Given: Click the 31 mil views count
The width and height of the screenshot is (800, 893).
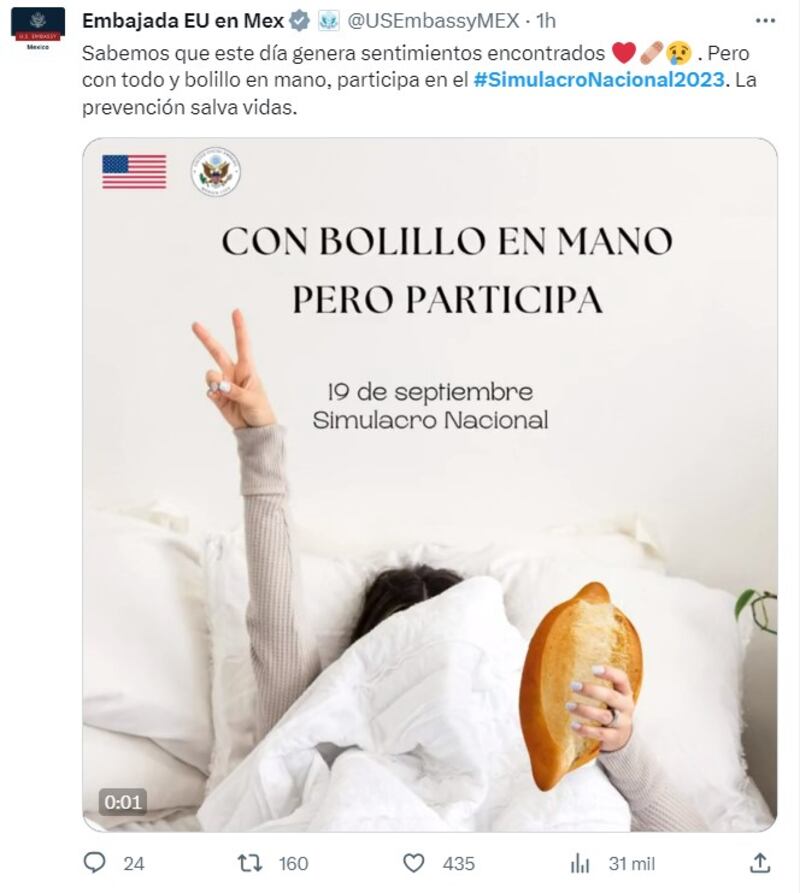Looking at the screenshot, I should click(631, 864).
